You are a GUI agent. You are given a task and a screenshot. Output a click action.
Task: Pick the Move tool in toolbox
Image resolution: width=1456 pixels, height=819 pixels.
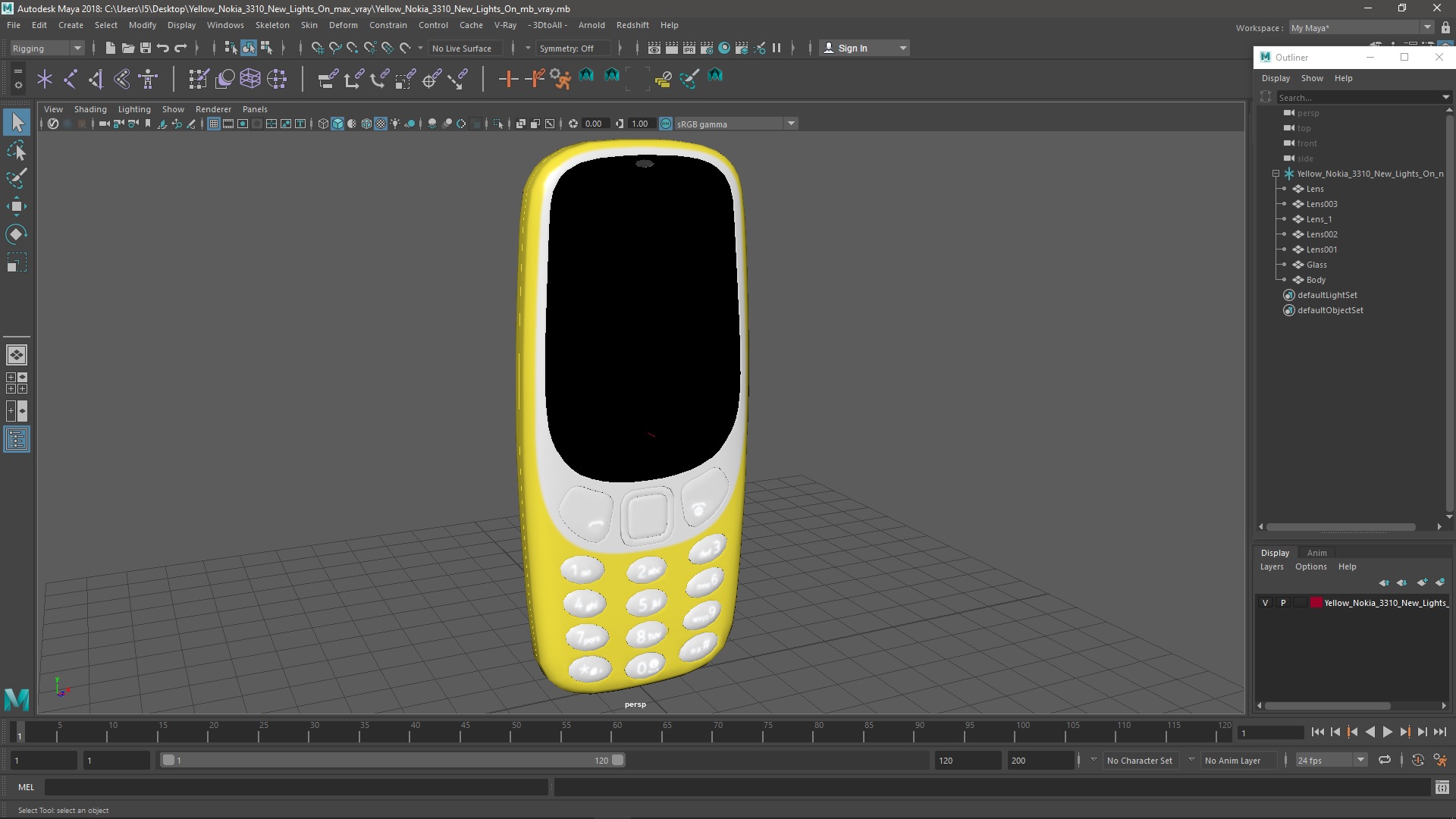coord(17,206)
